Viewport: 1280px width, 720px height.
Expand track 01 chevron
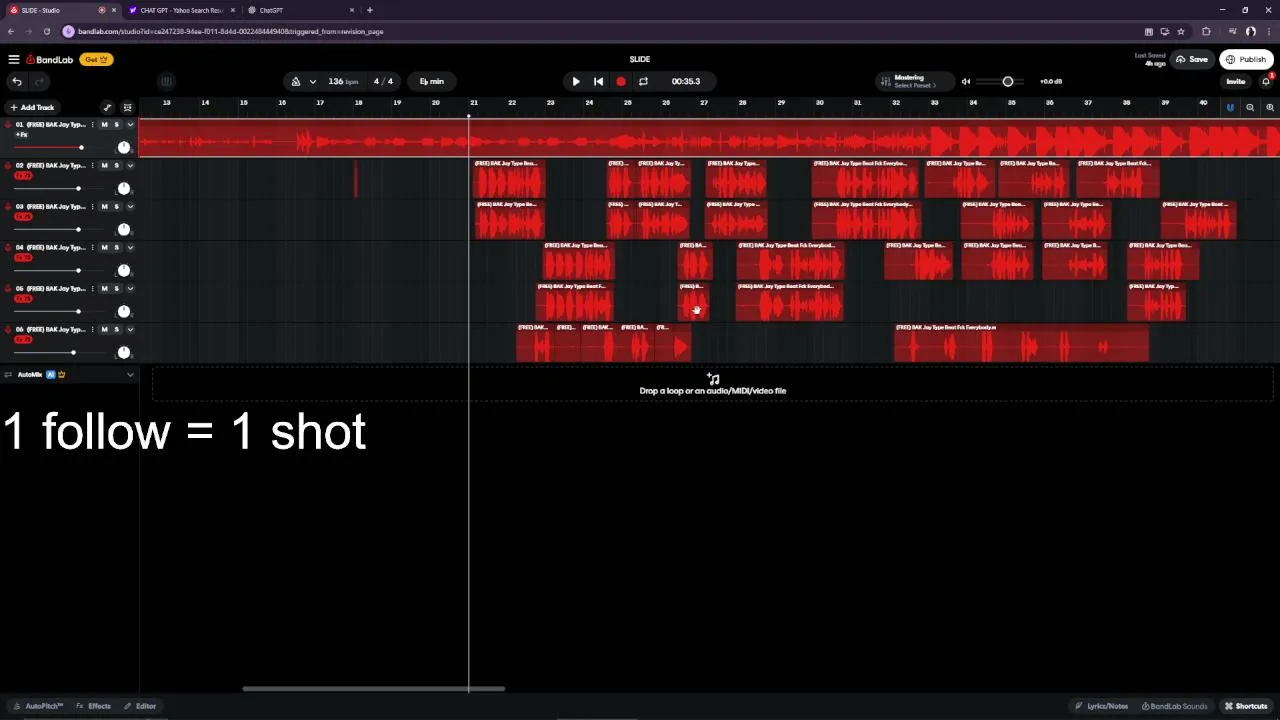[130, 125]
